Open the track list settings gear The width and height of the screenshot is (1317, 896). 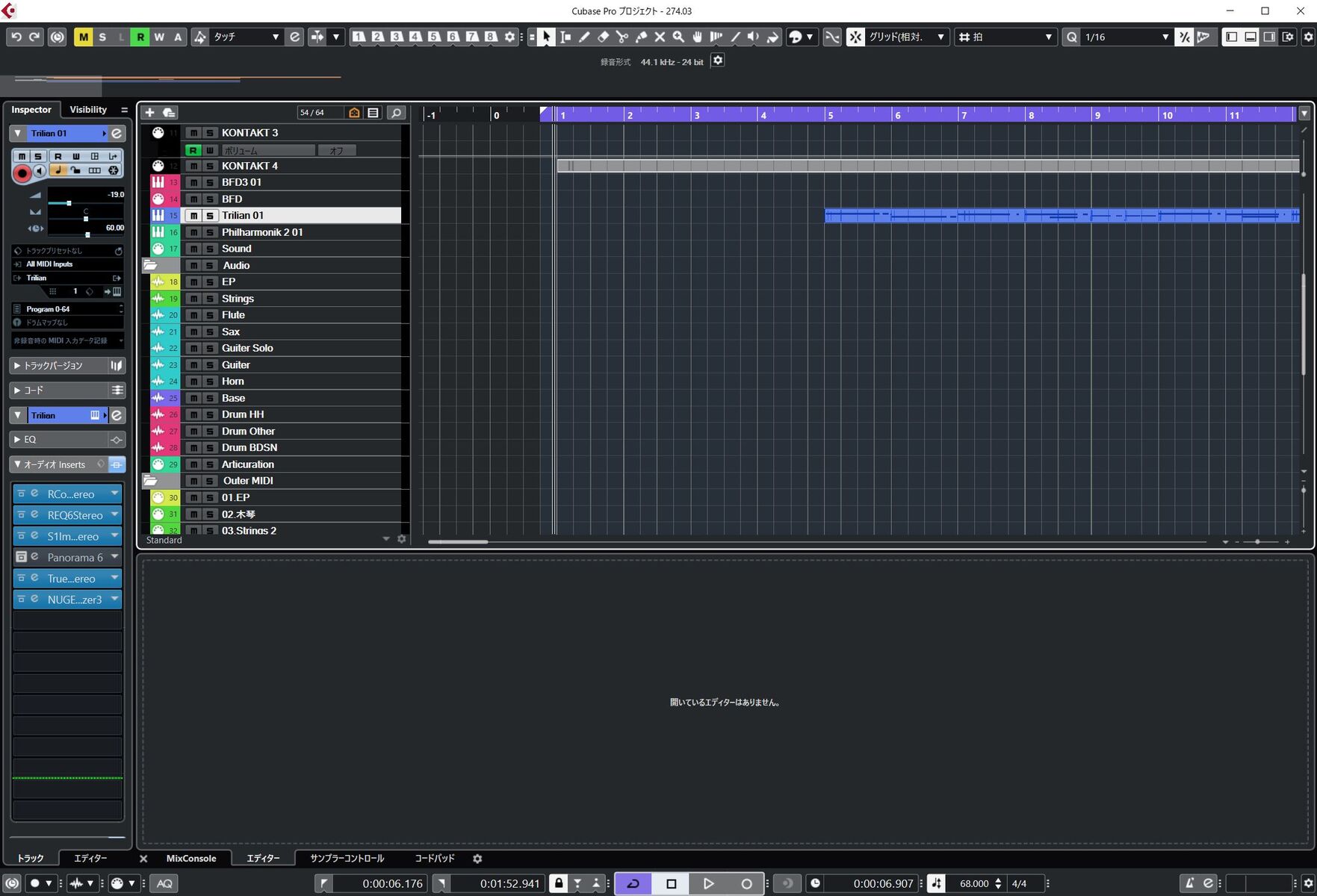tap(401, 539)
